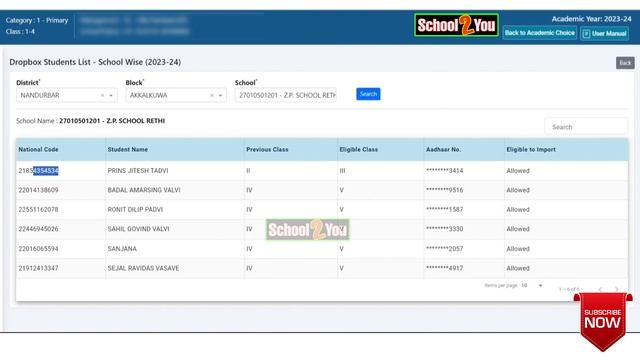Screen dimensions: 640x360
Task: Click Aadhaar number ending 9516
Action: pyautogui.click(x=444, y=190)
